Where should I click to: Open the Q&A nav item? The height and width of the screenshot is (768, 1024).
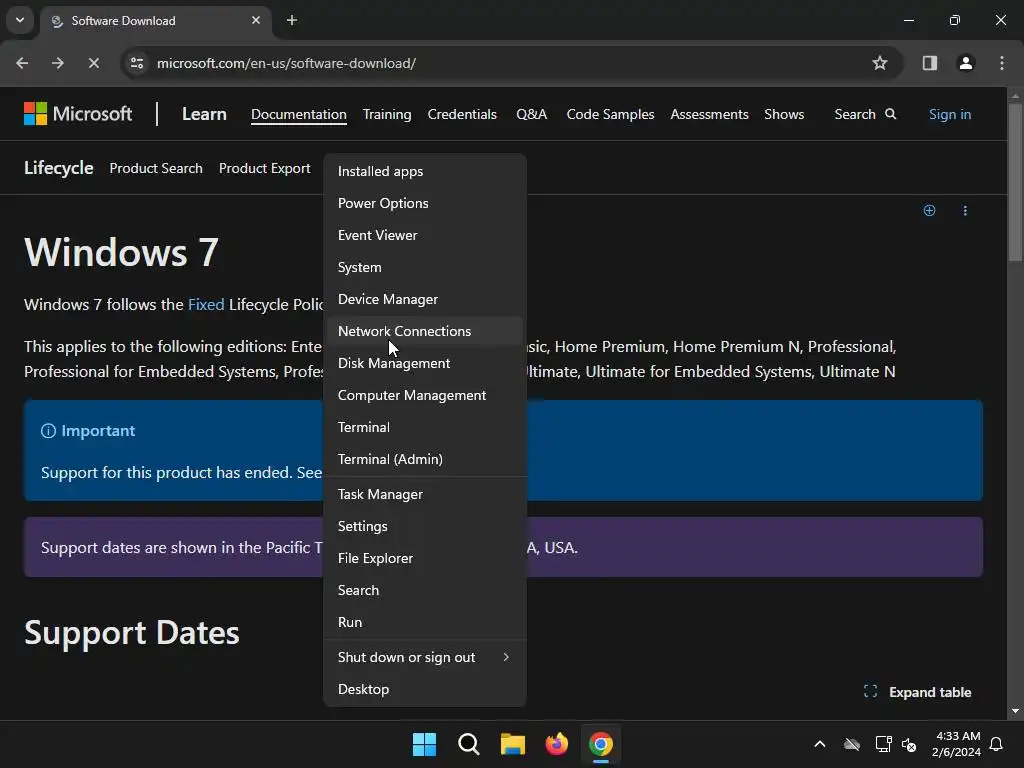click(x=531, y=114)
